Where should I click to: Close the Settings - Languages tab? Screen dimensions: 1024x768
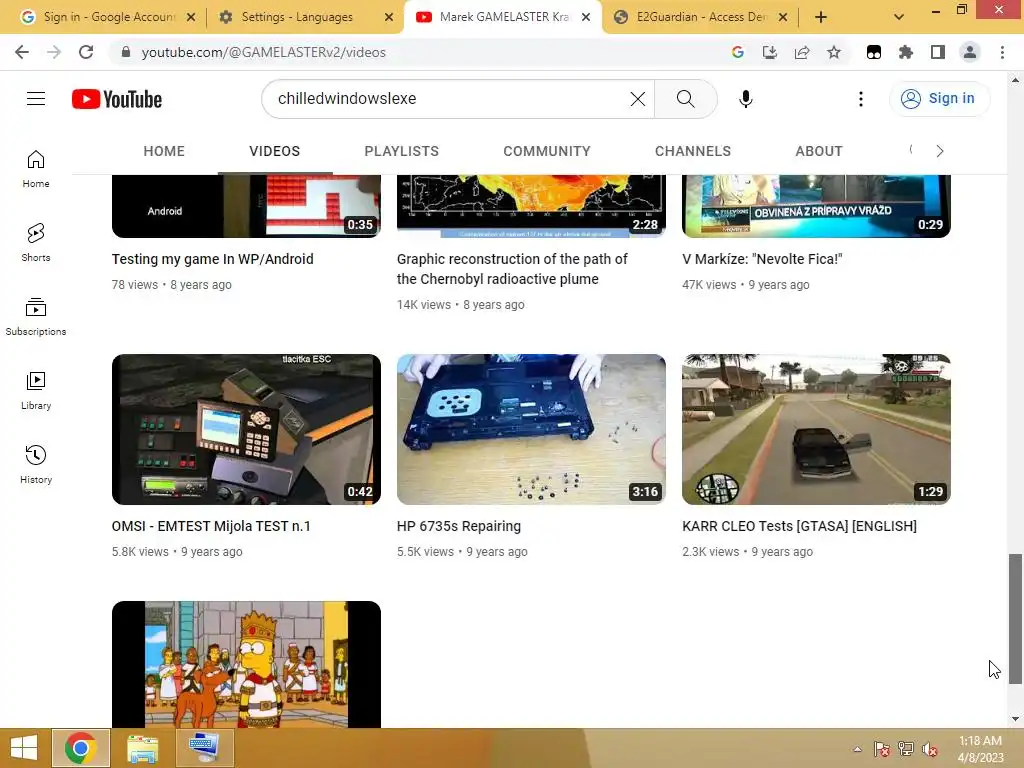[x=389, y=17]
